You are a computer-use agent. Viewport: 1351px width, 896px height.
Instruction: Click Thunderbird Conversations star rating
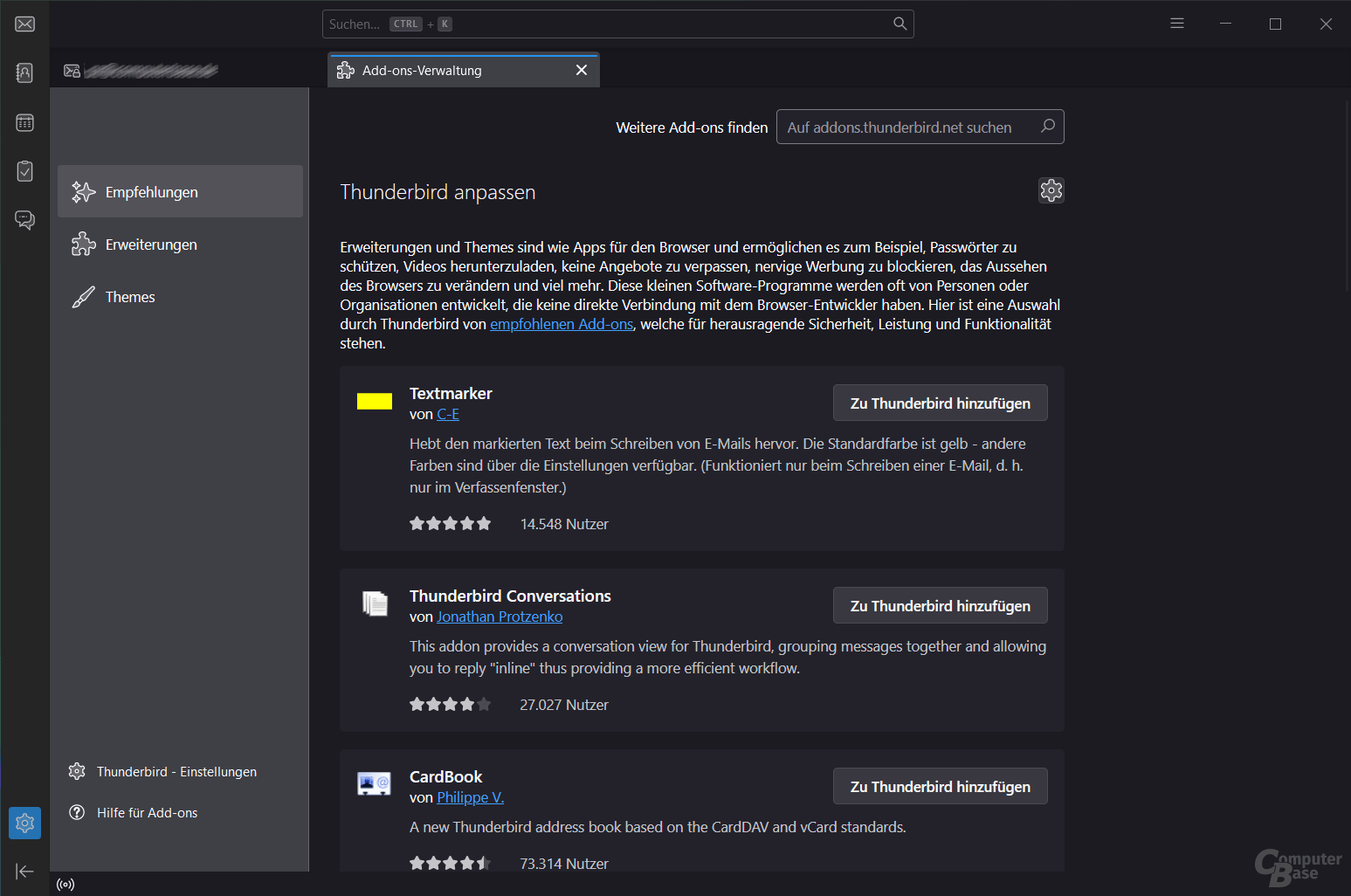(451, 705)
